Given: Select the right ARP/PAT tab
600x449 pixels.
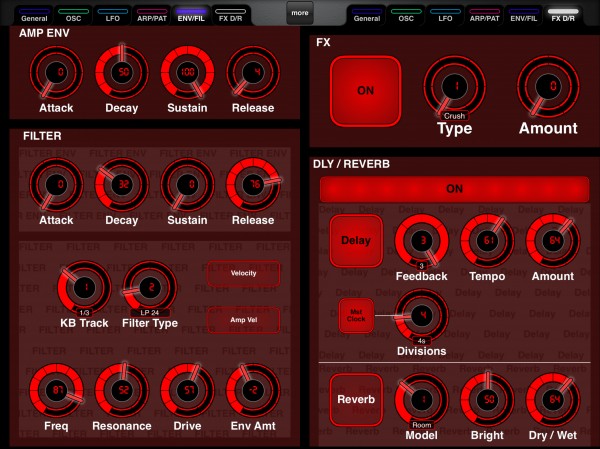Looking at the screenshot, I should pos(484,15).
